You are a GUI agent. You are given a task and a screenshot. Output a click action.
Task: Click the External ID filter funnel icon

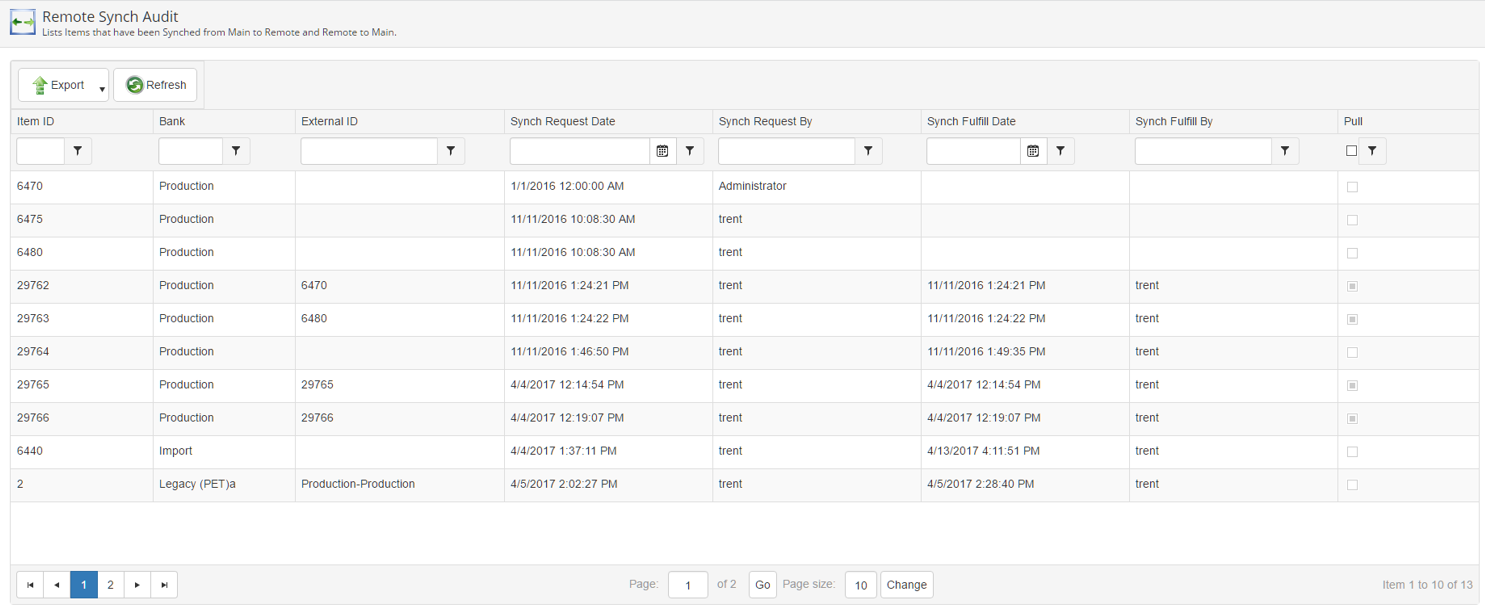tap(451, 151)
